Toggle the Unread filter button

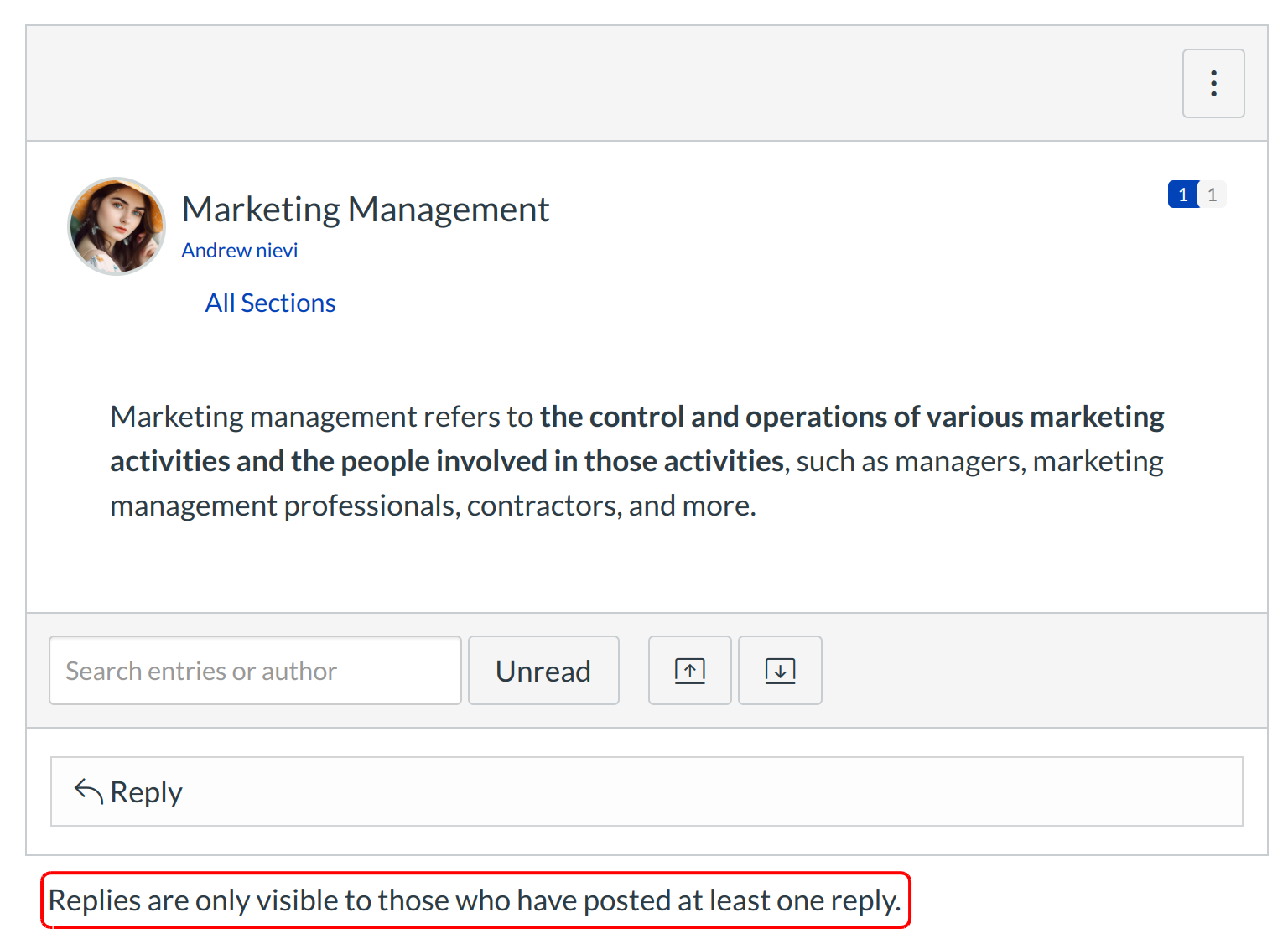[543, 671]
